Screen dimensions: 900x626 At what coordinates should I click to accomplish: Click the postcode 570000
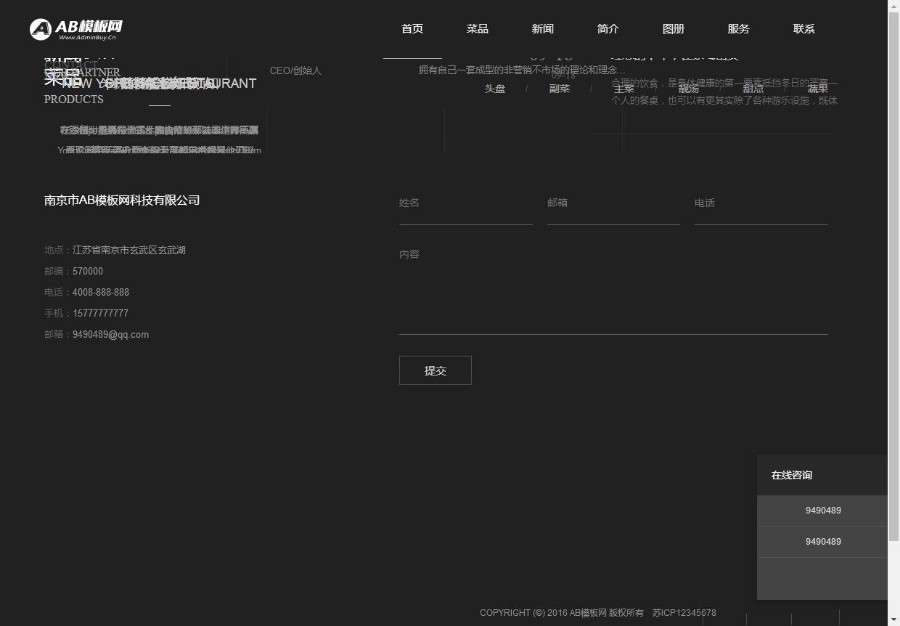coord(88,271)
